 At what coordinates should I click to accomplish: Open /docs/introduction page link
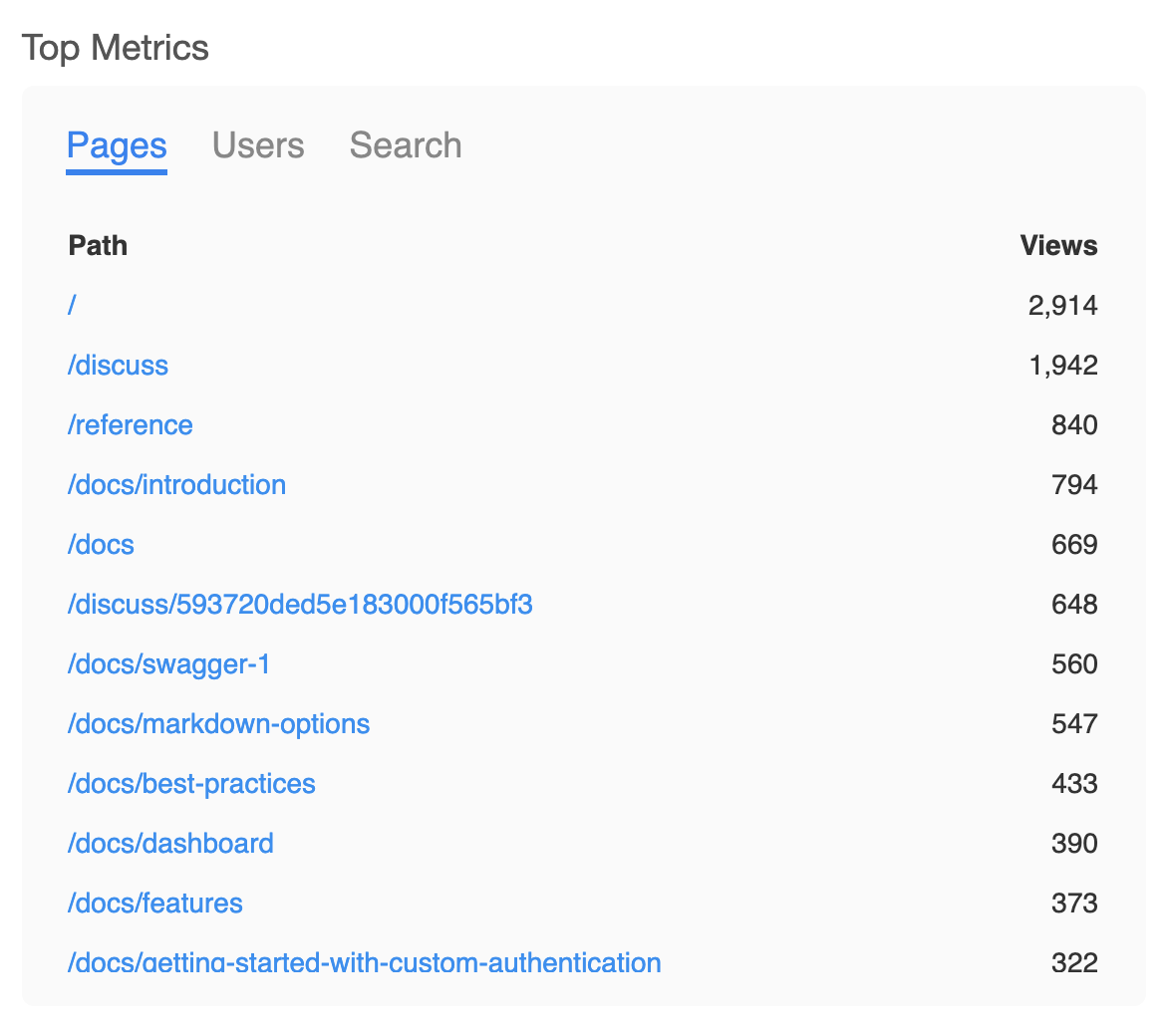[x=176, y=485]
